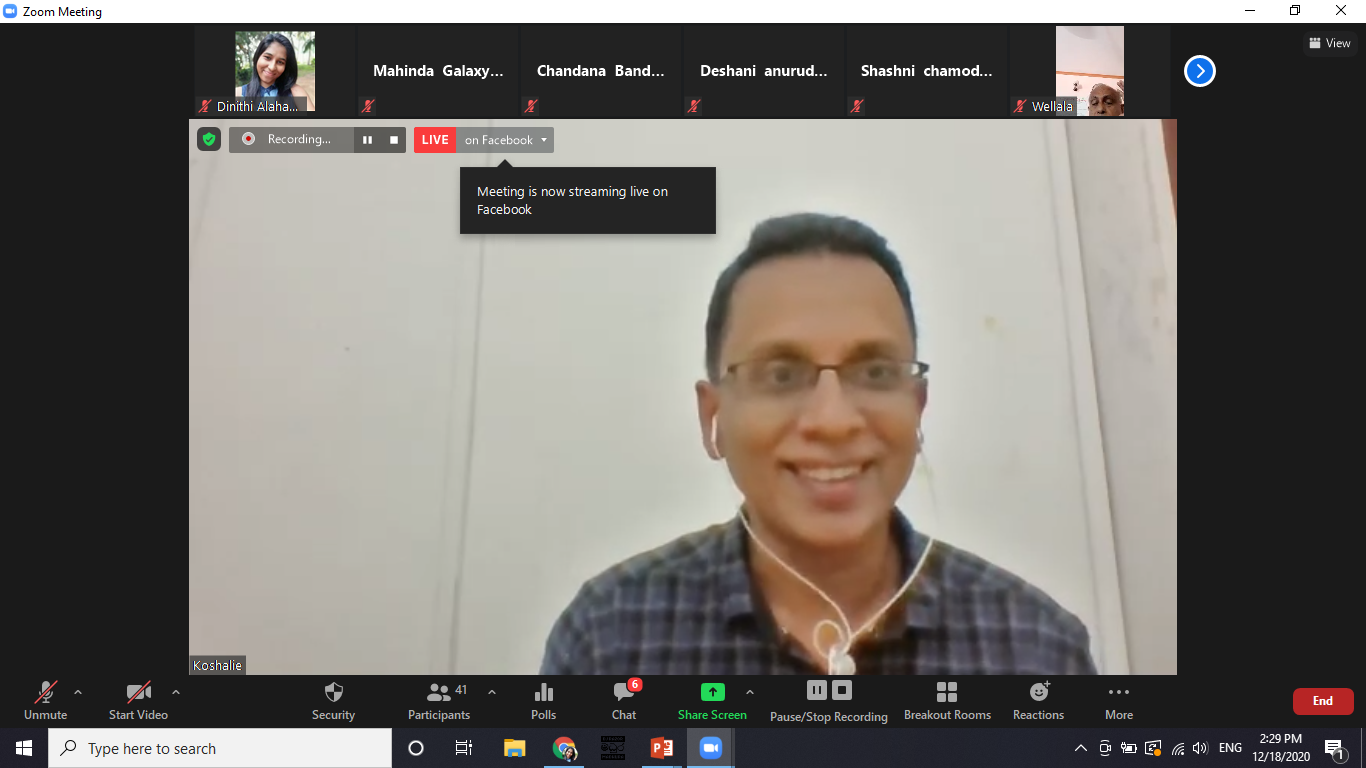Expand video options arrow beside Start Video
This screenshot has height=768, width=1366.
(176, 692)
